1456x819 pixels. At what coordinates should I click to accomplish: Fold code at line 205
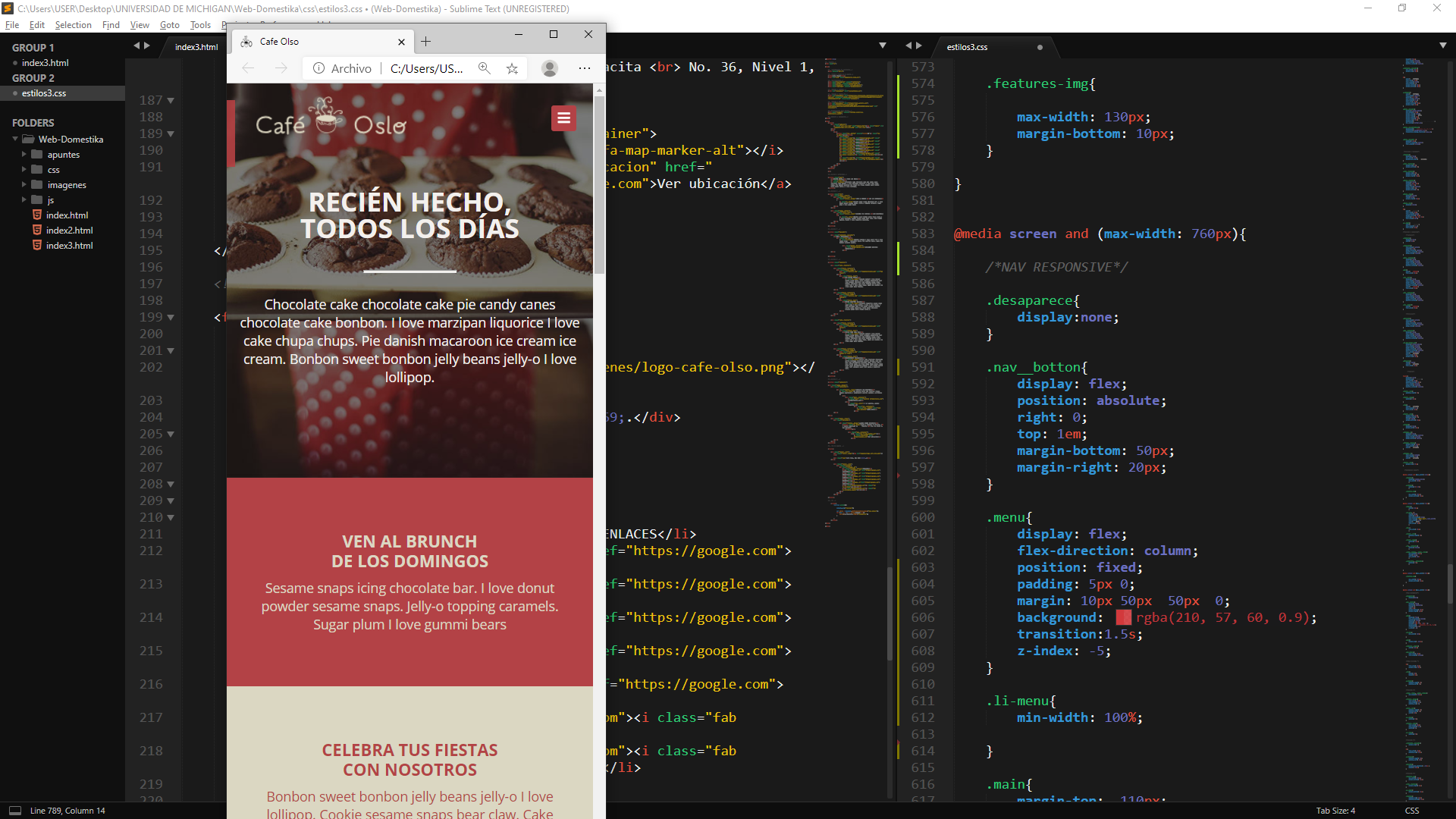[x=171, y=435]
